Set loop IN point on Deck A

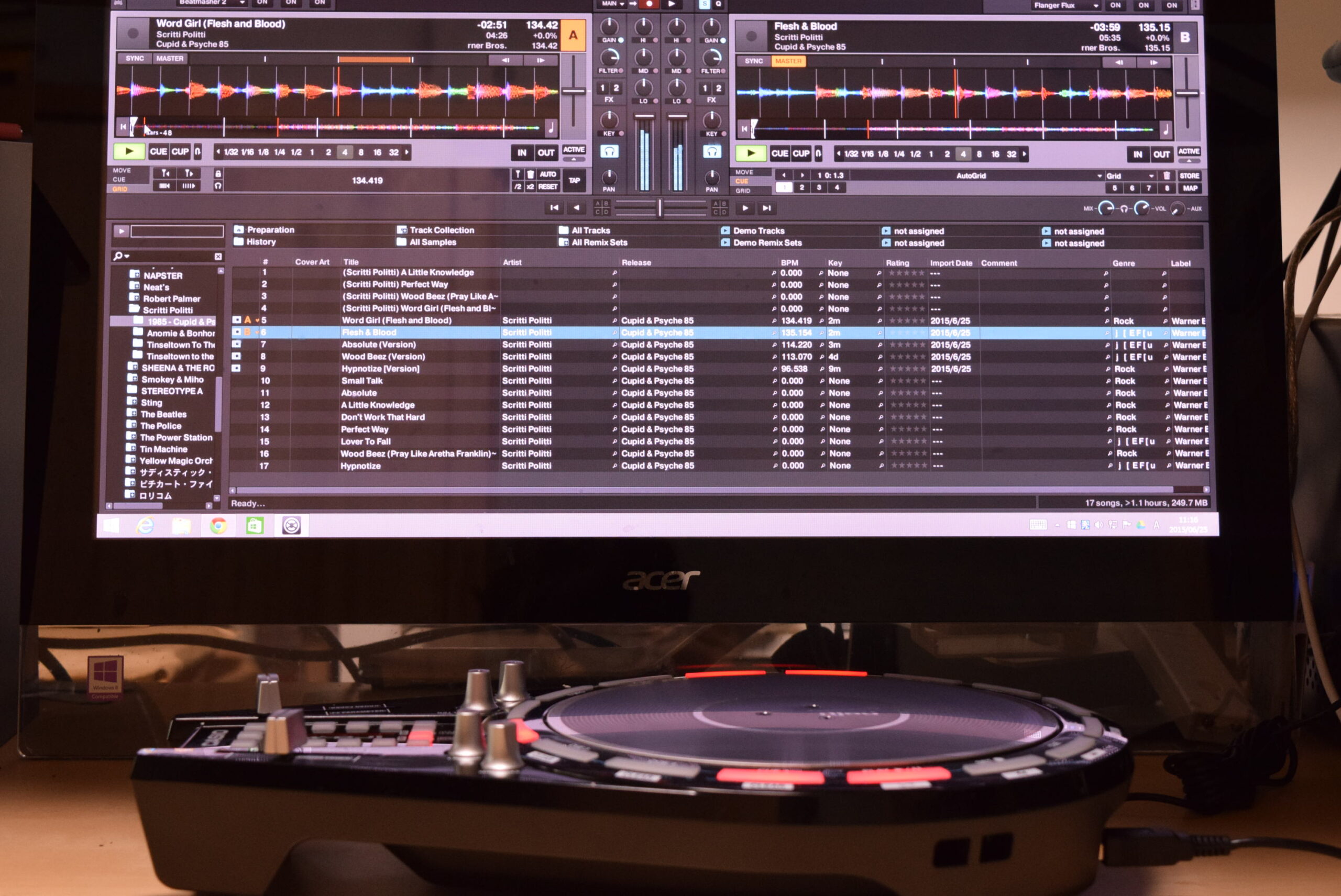point(522,152)
